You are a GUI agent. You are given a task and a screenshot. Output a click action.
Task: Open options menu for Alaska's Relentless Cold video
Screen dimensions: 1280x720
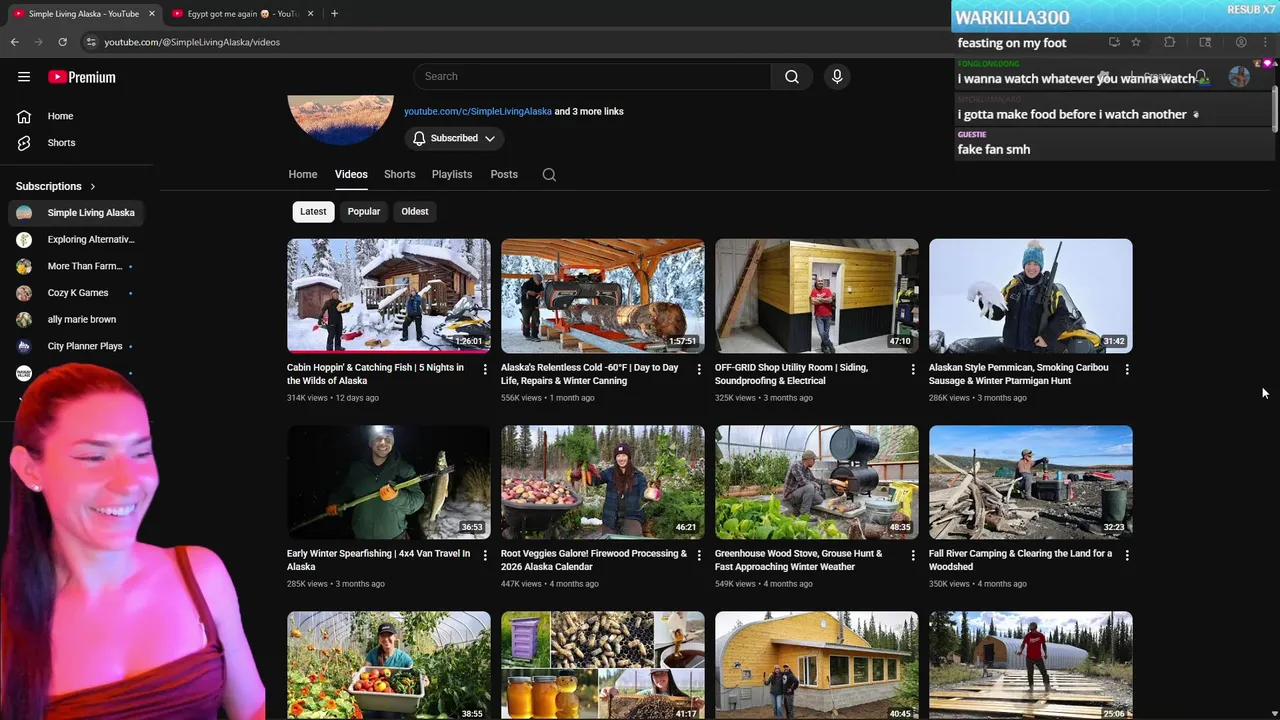coord(699,369)
